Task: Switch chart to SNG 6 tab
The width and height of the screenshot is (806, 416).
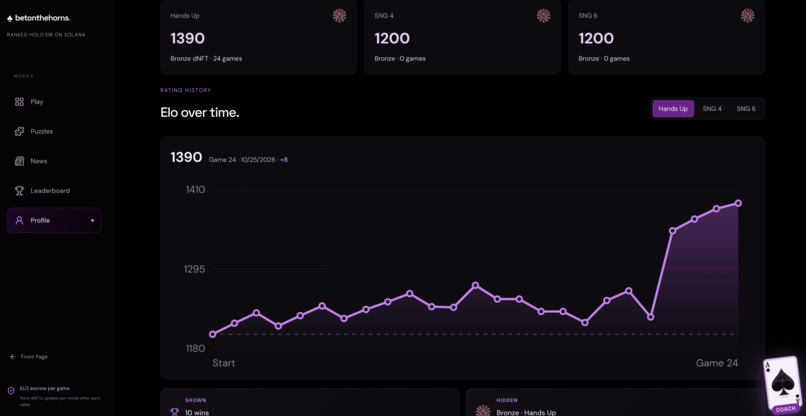Action: [x=746, y=109]
